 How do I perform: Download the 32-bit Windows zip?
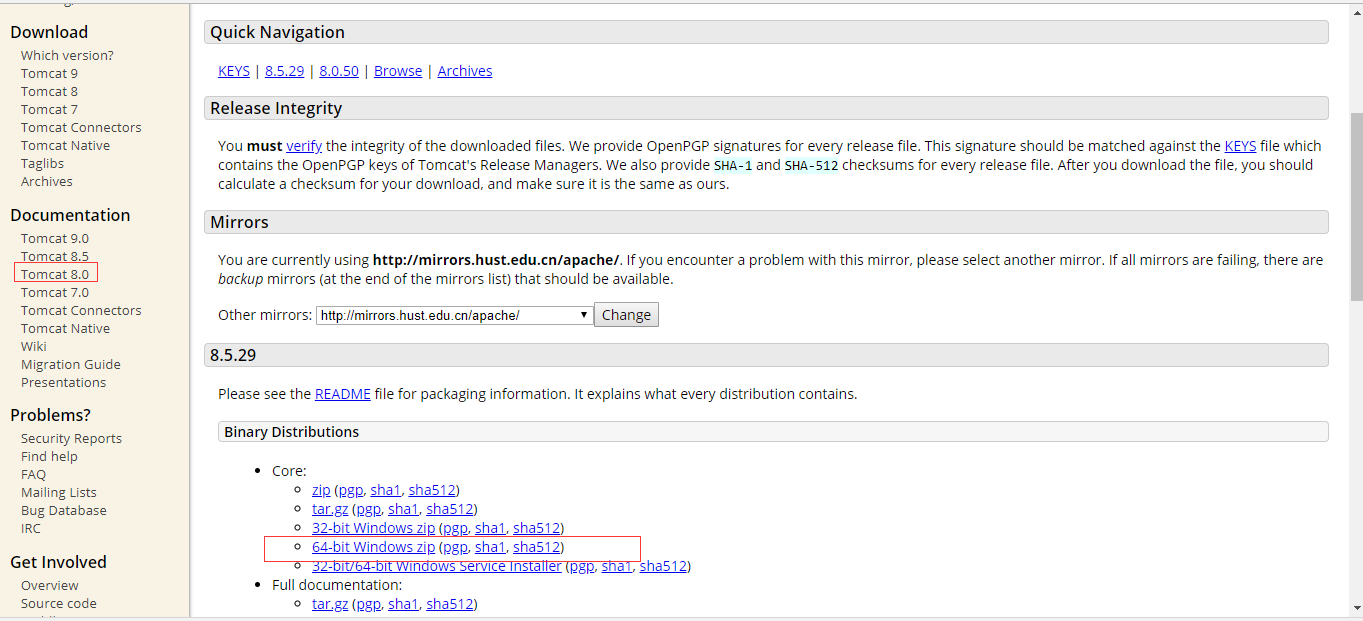(x=373, y=528)
